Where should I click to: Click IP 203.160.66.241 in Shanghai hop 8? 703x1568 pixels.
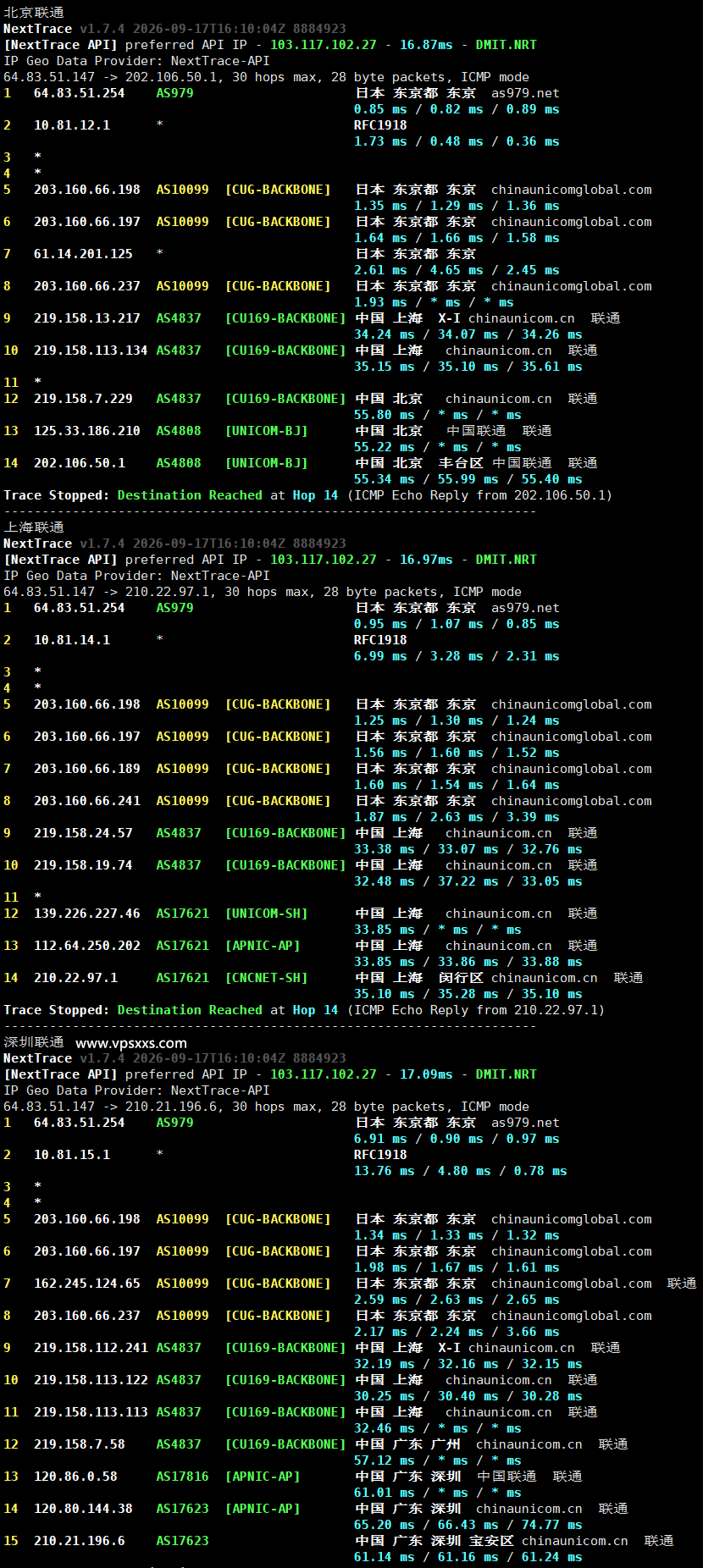tap(87, 801)
